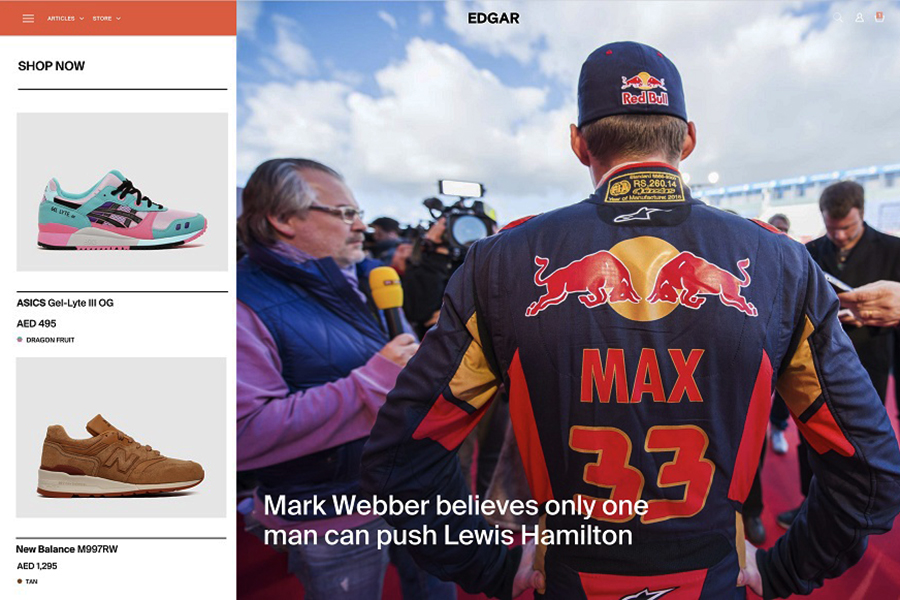Expand the Articles dropdown
The image size is (900, 600).
coord(65,18)
